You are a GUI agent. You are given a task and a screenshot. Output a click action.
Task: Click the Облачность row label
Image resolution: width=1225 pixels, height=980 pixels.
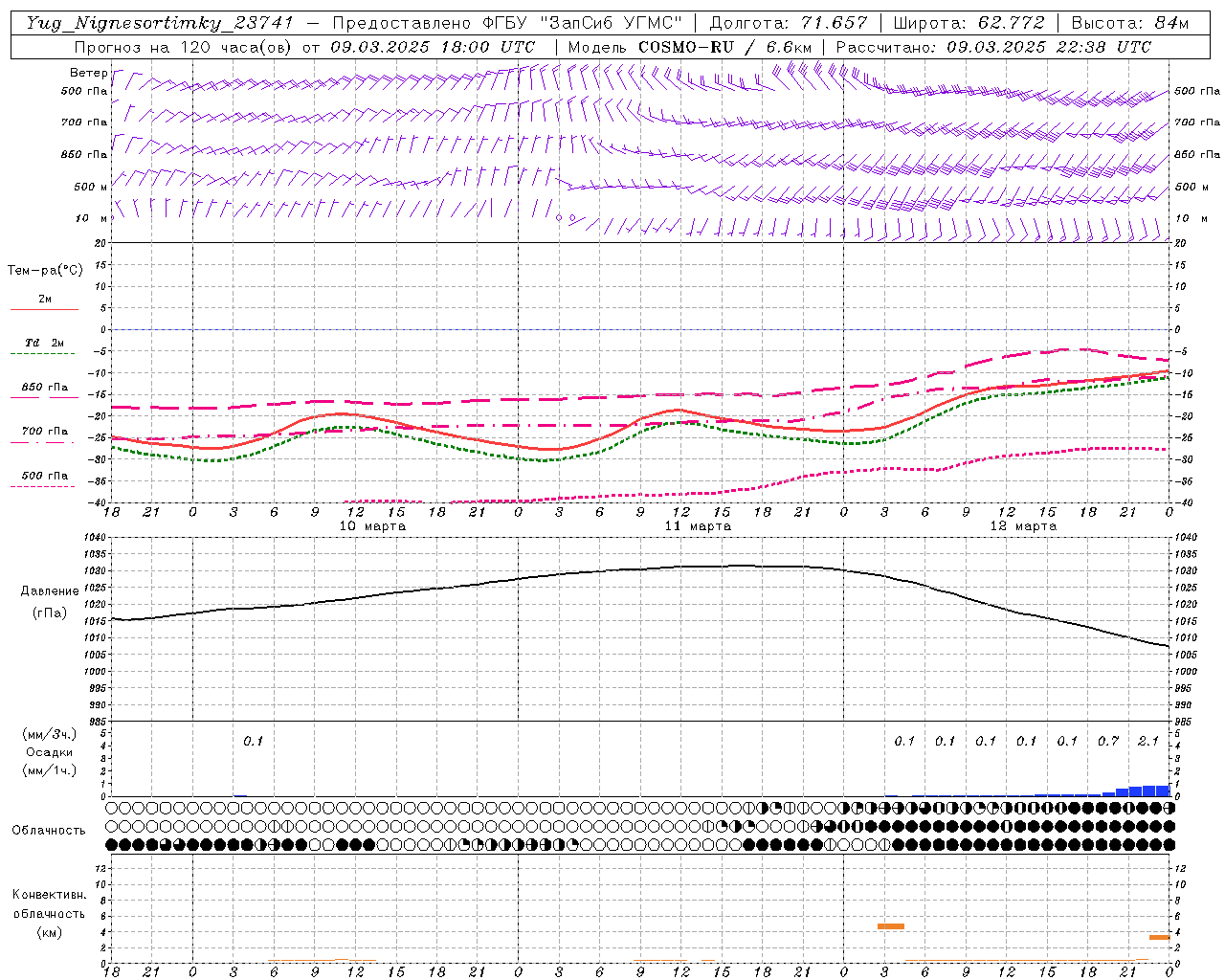tap(49, 830)
